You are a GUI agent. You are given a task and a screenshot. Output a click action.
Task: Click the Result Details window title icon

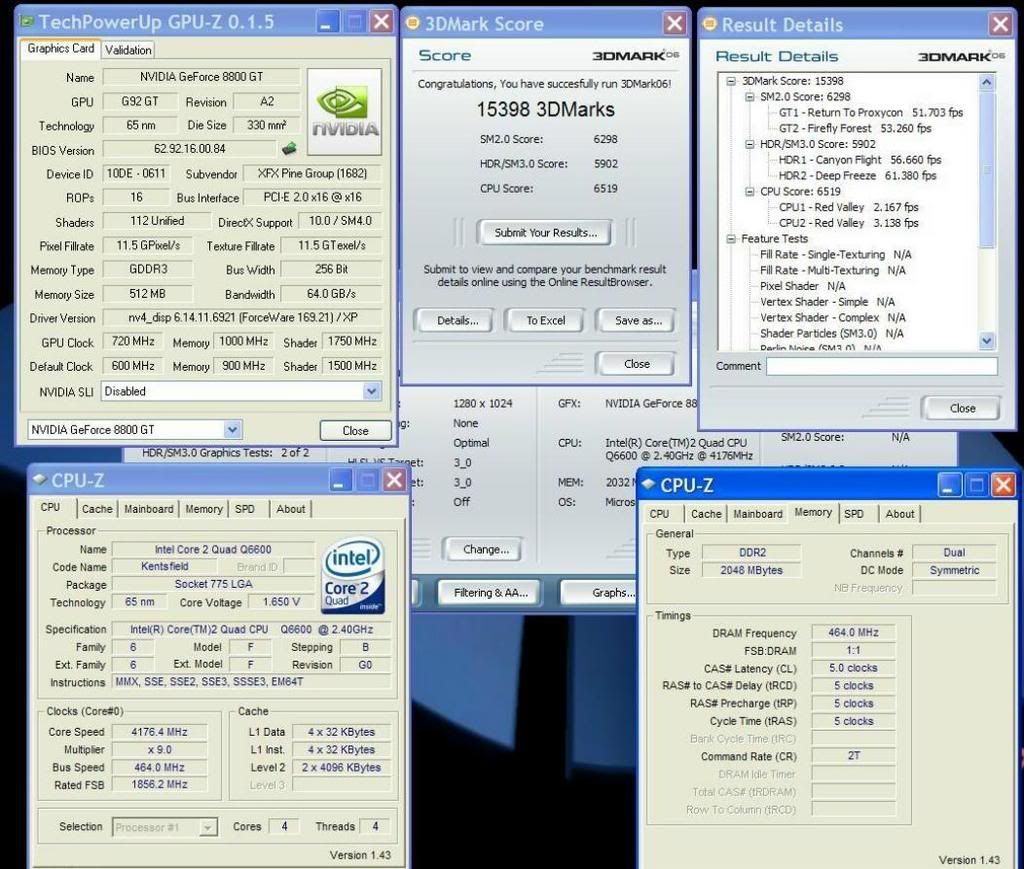tap(709, 24)
